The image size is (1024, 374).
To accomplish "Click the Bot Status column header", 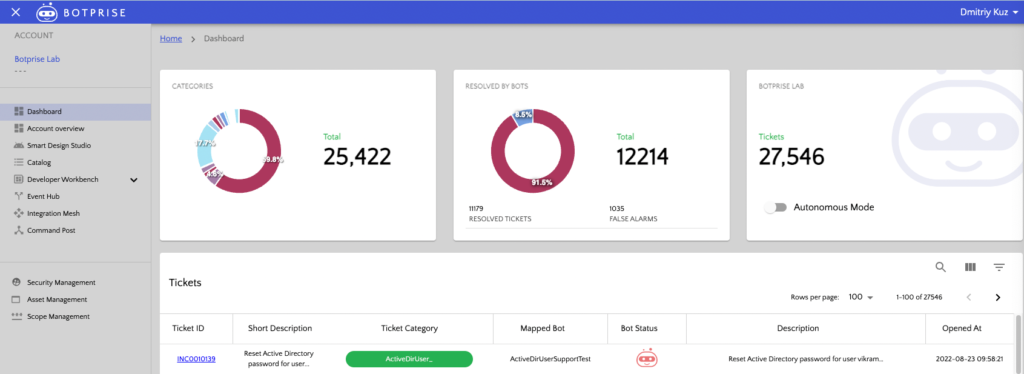I will point(639,328).
